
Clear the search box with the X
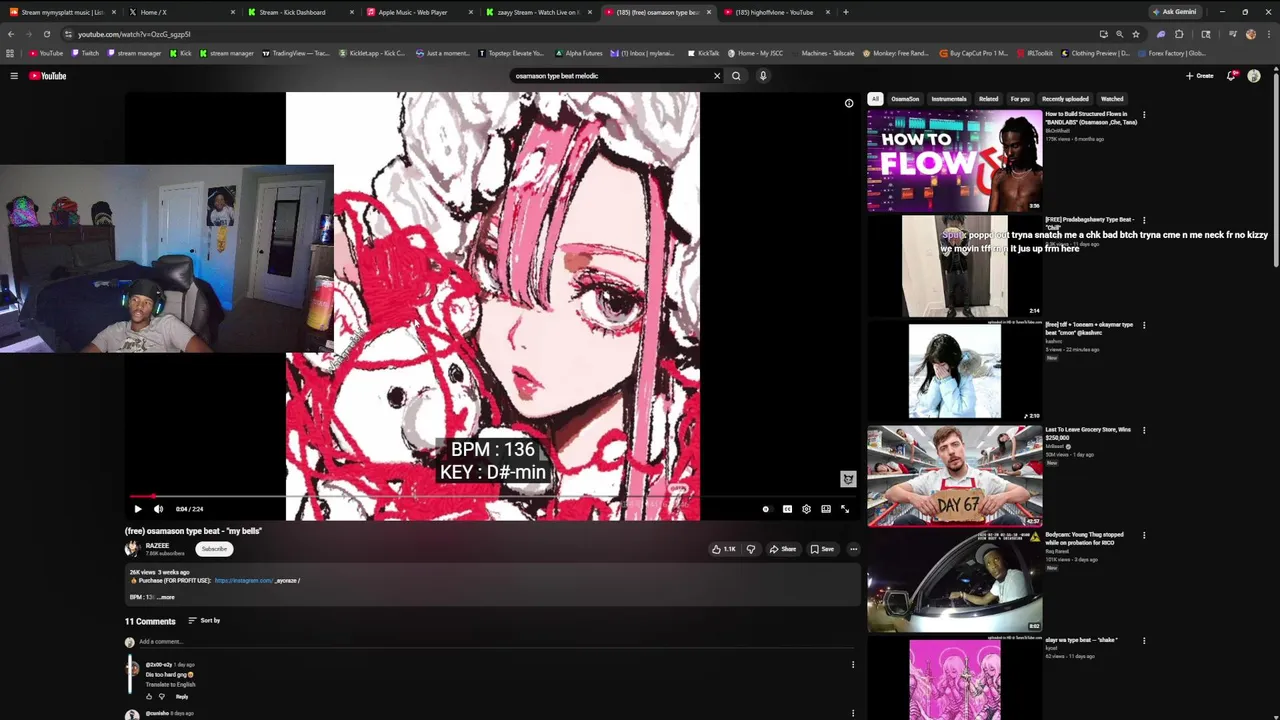point(716,76)
